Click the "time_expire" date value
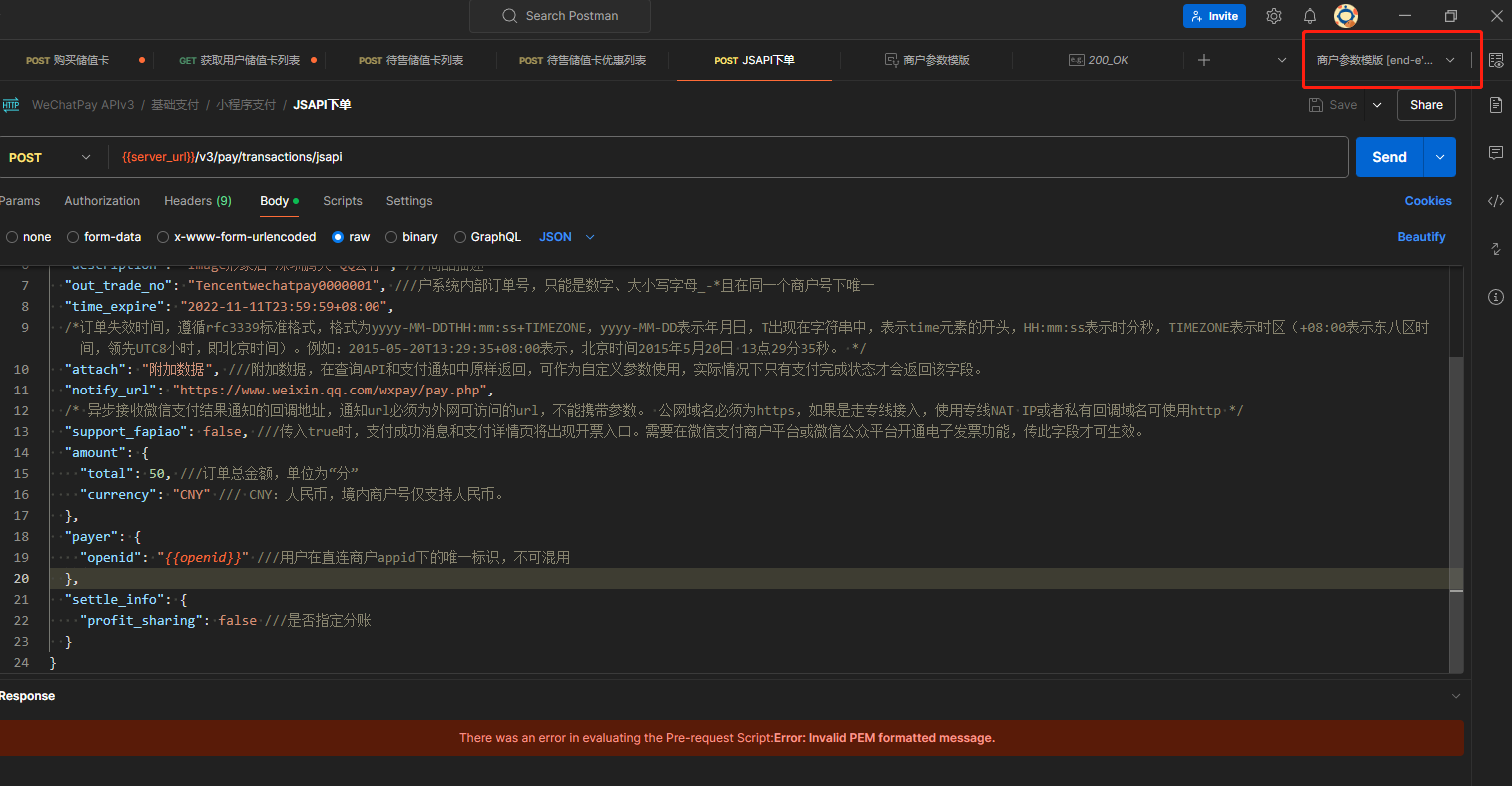Viewport: 1512px width, 786px height. (x=283, y=307)
